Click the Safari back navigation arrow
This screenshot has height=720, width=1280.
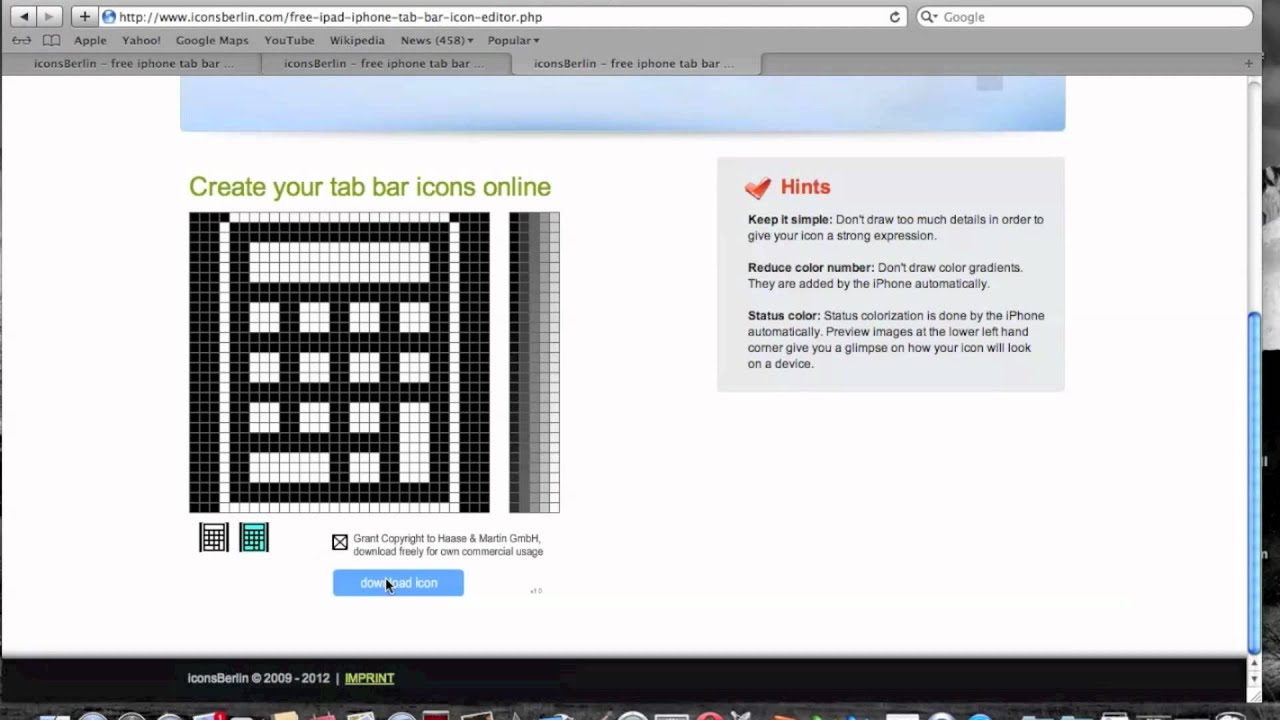pyautogui.click(x=22, y=16)
